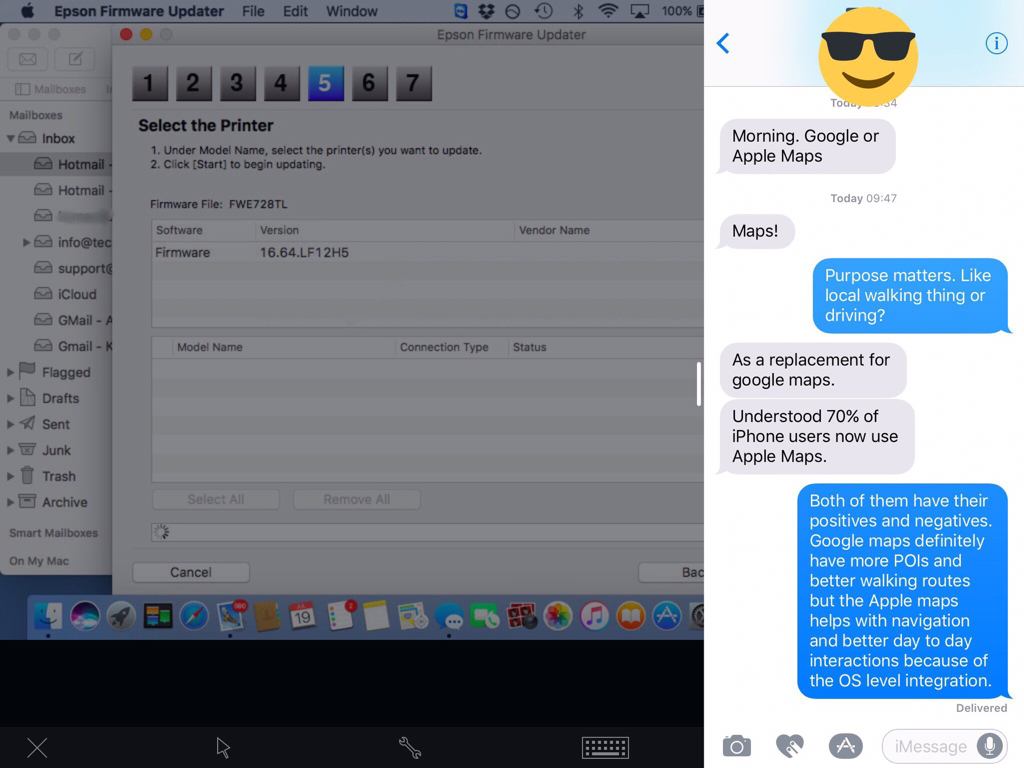Image resolution: width=1024 pixels, height=768 pixels.
Task: Open Notes in the dock
Action: pyautogui.click(x=376, y=615)
